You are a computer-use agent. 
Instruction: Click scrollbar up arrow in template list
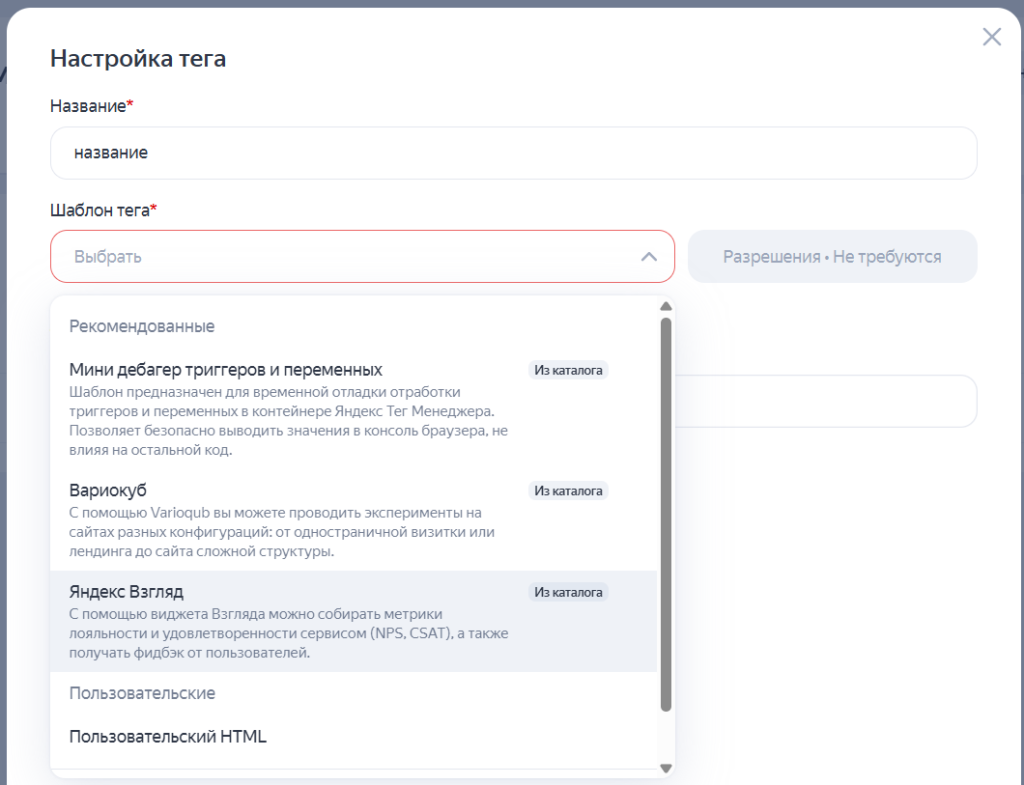[665, 306]
